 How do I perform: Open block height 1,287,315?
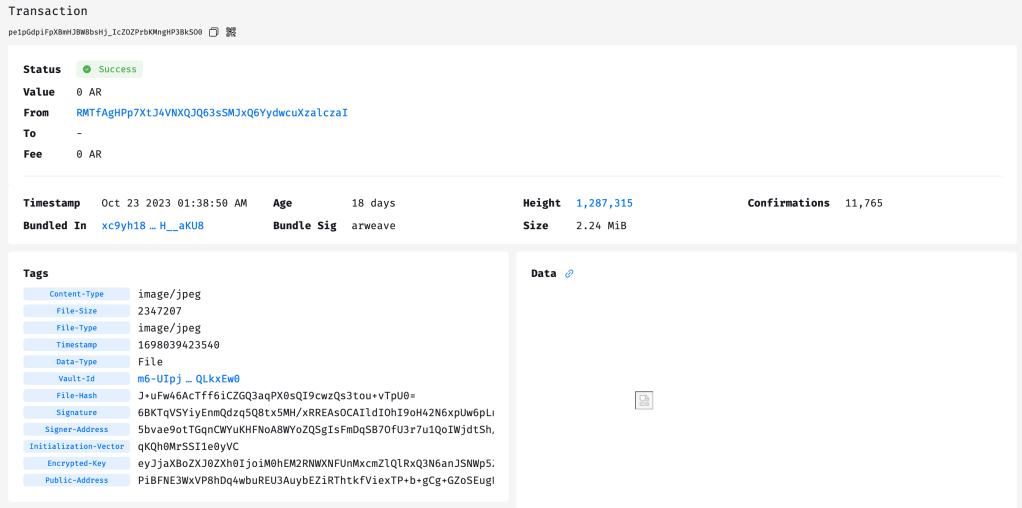click(604, 203)
